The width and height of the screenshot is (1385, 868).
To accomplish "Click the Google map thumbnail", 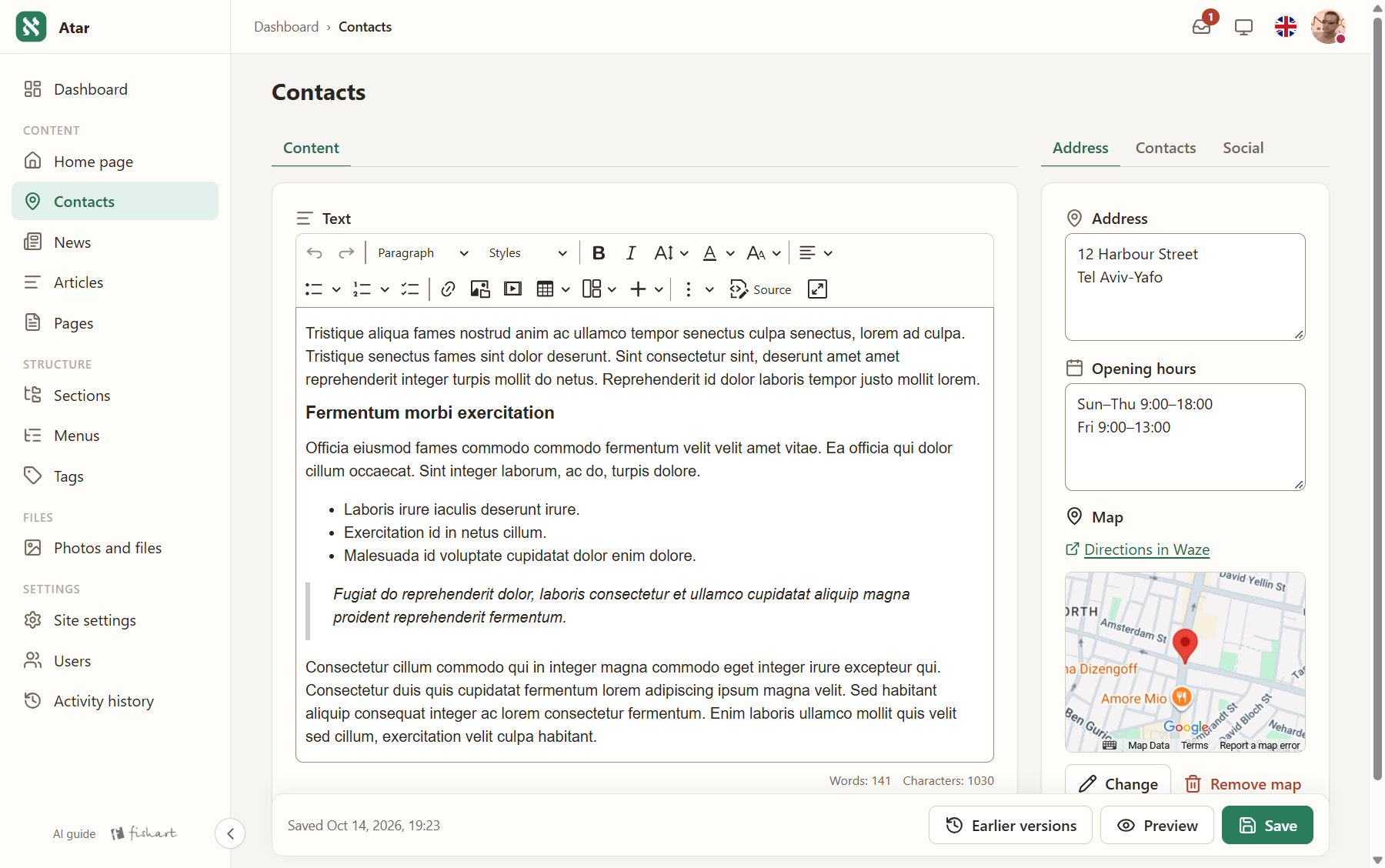I will [1185, 662].
